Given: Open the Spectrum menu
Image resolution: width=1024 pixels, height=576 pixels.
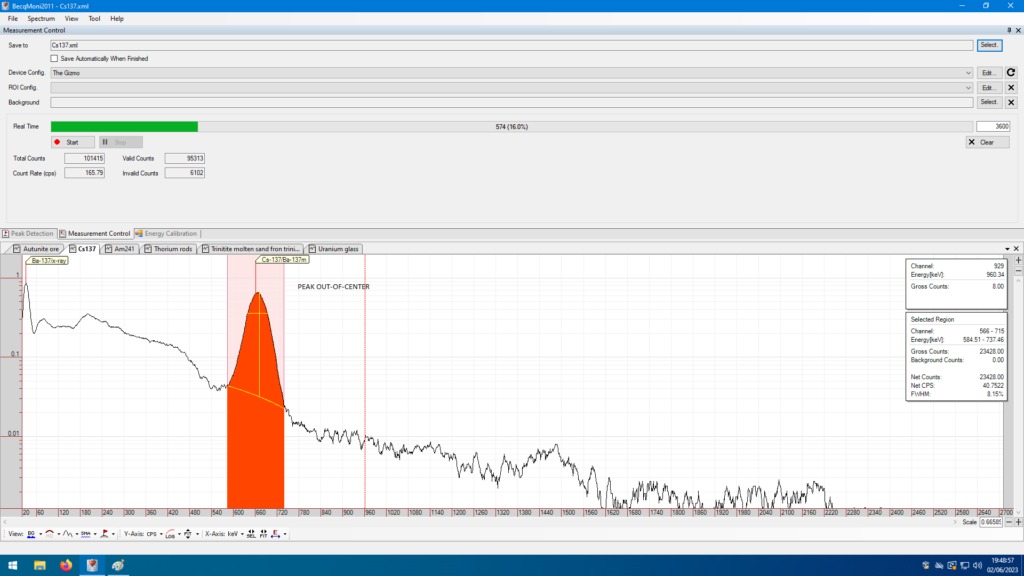Looking at the screenshot, I should (41, 18).
